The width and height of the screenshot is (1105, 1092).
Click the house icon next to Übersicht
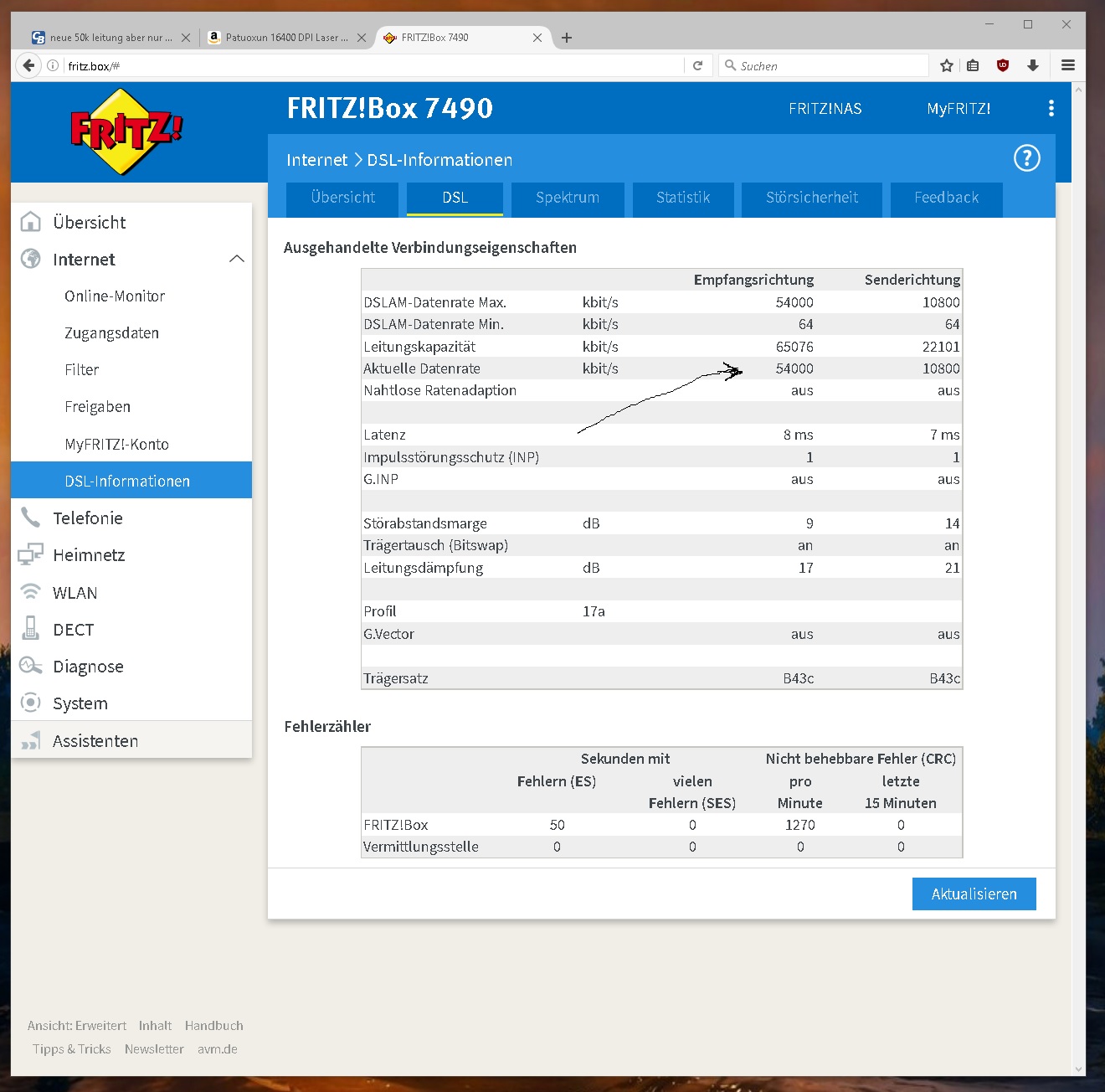pos(31,221)
